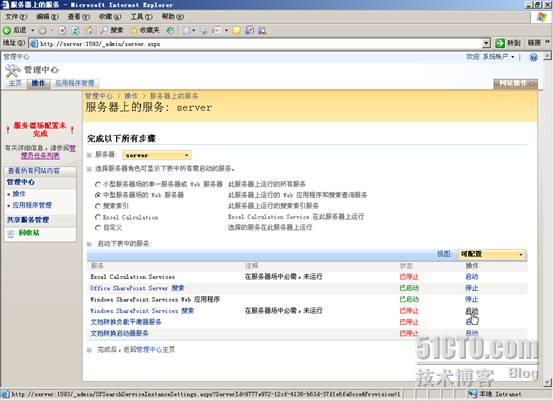Viewport: 553px width, 401px height.
Task: Click the Edit page toolbar icon
Action: 216,30
